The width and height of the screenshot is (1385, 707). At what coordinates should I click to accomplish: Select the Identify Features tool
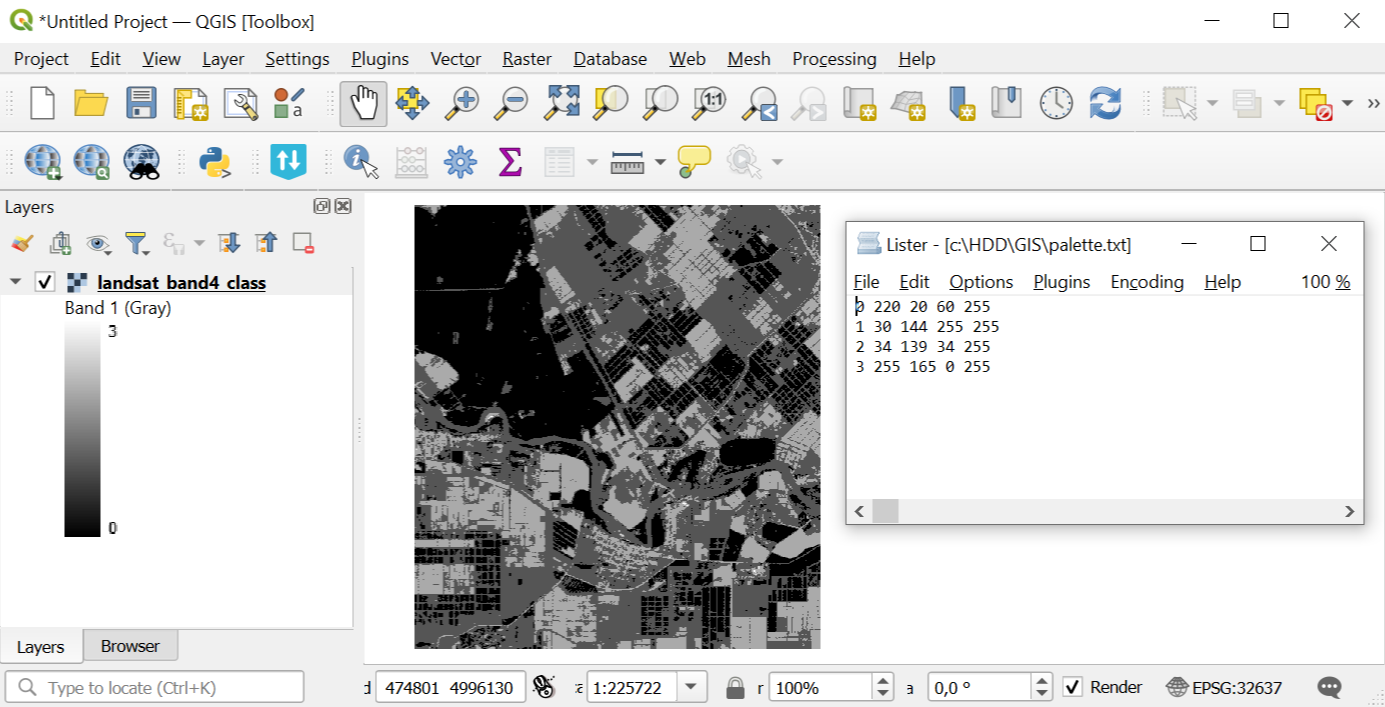click(360, 161)
